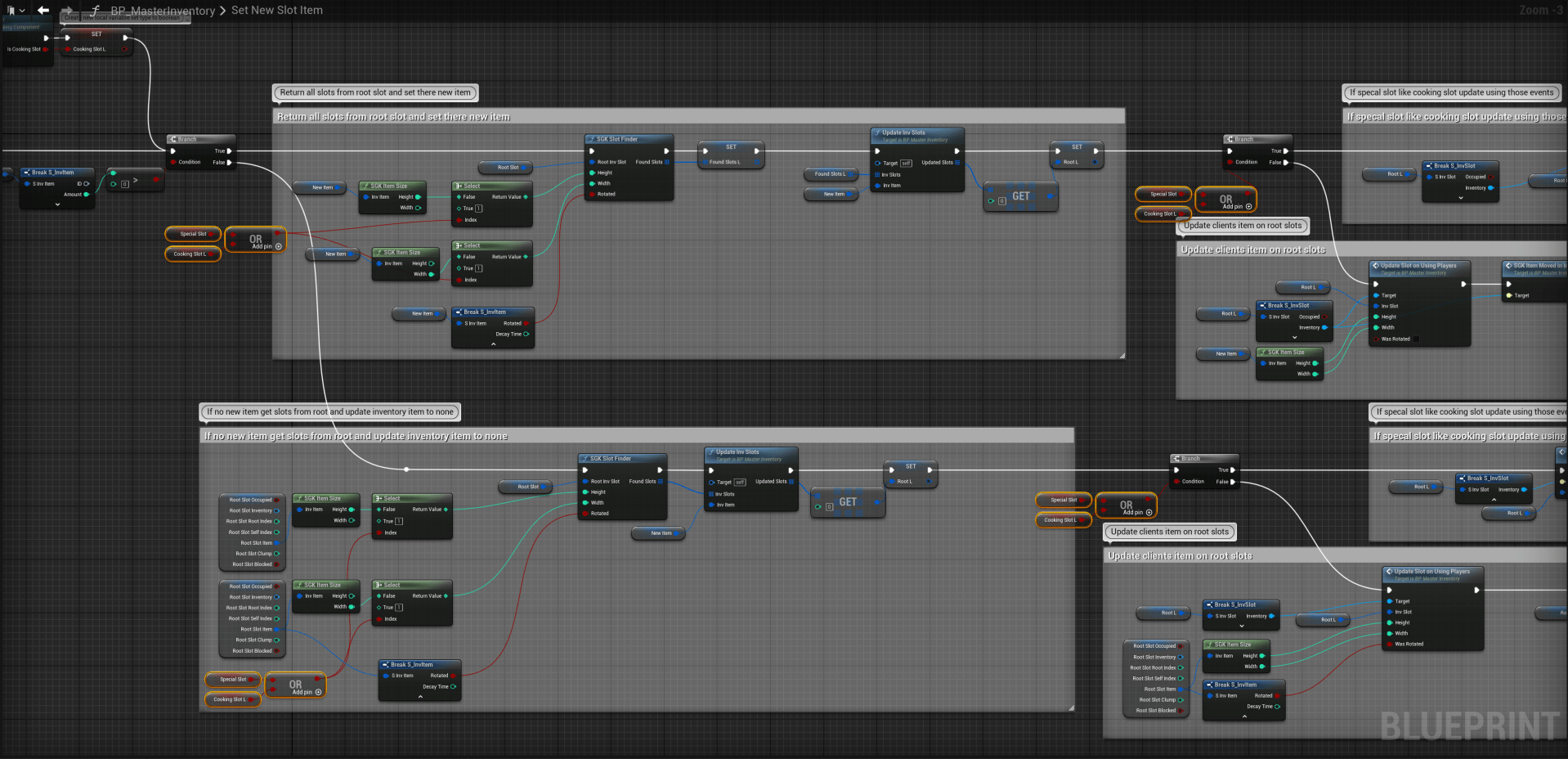Expand Break S_InvItem node with ID and Amount pins
The width and height of the screenshot is (1568, 759).
click(57, 204)
